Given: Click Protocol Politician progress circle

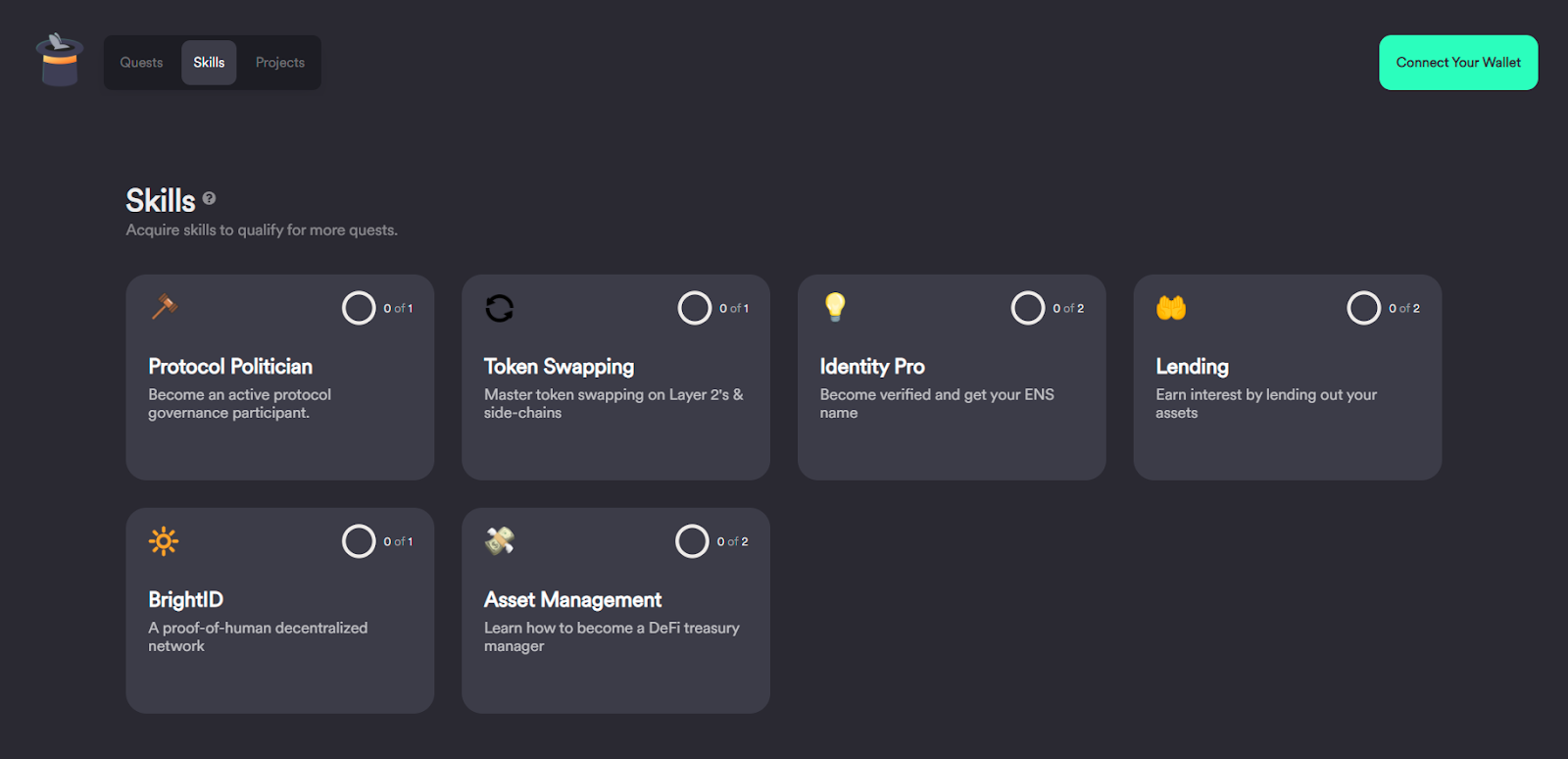Looking at the screenshot, I should pos(359,308).
